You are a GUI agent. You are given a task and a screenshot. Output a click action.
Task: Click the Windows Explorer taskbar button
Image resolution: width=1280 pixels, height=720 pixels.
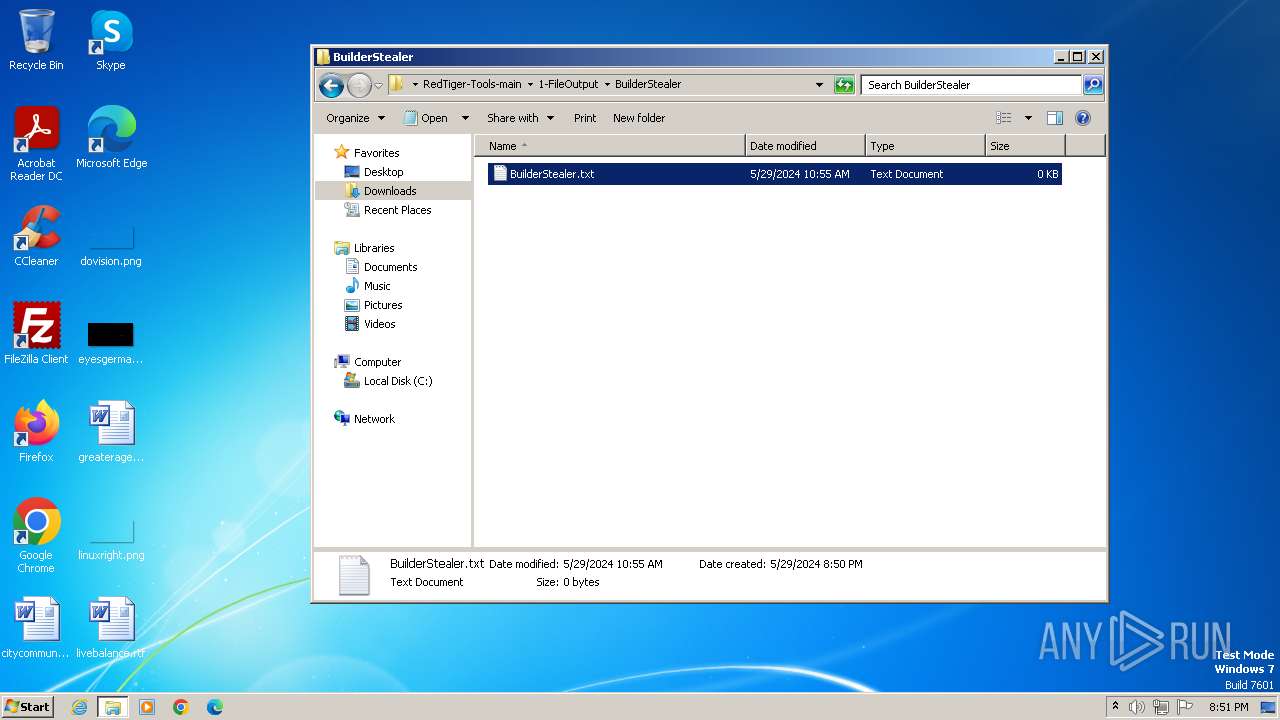(112, 707)
